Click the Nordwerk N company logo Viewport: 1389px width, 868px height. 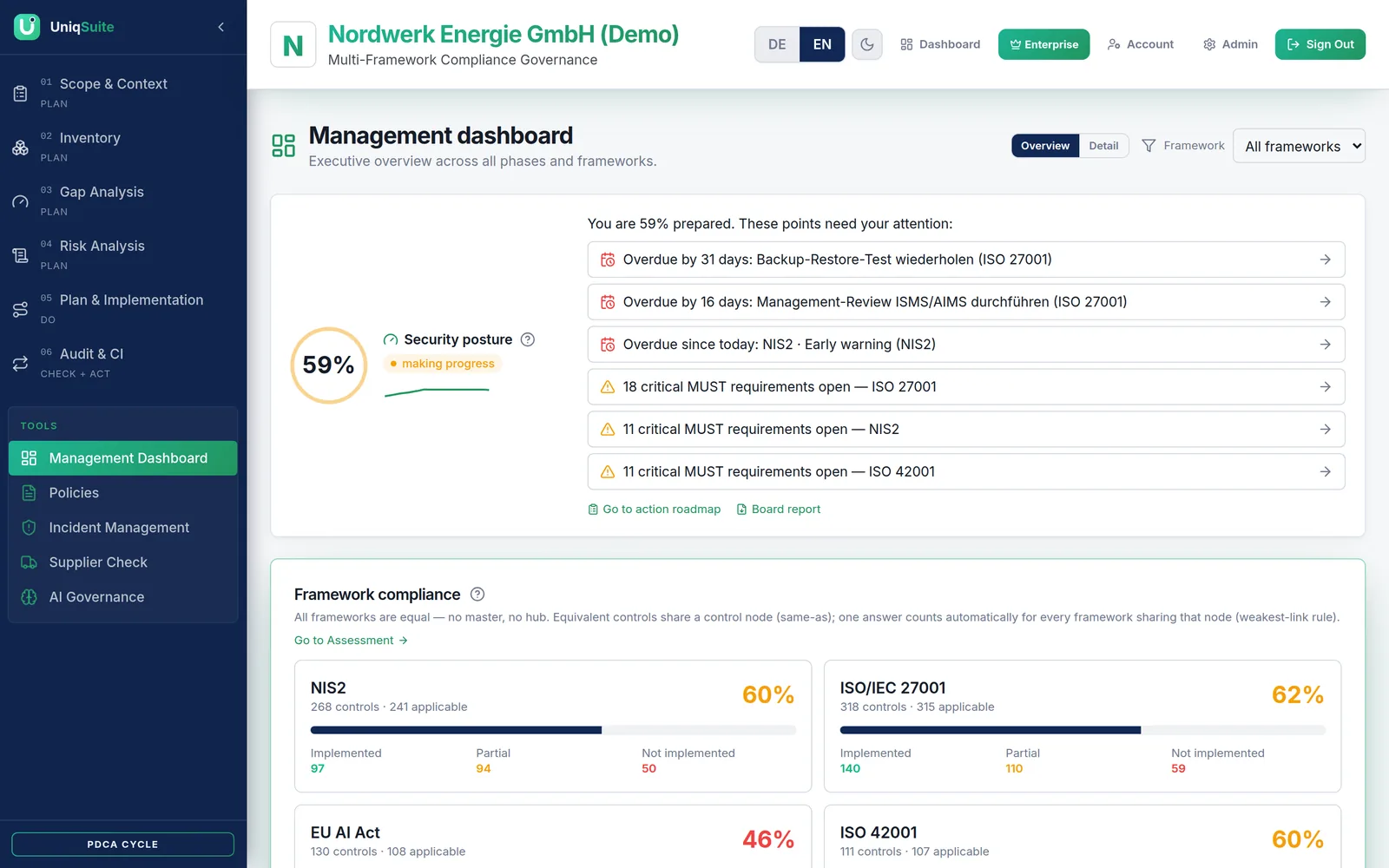click(x=293, y=45)
